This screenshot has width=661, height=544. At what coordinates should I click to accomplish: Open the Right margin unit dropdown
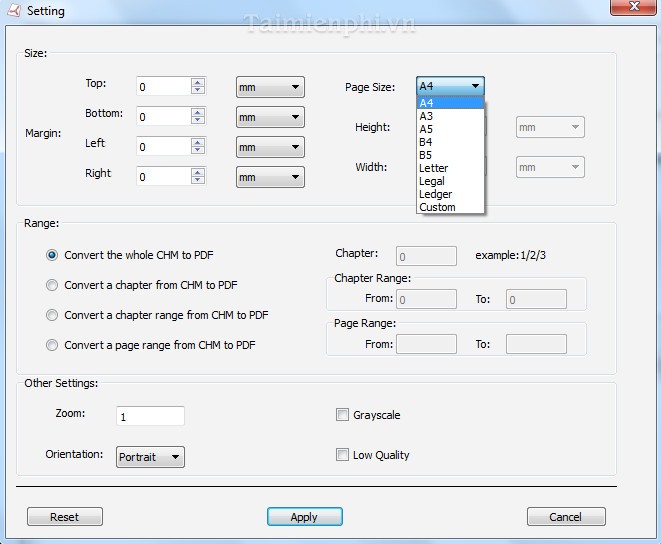tap(270, 177)
